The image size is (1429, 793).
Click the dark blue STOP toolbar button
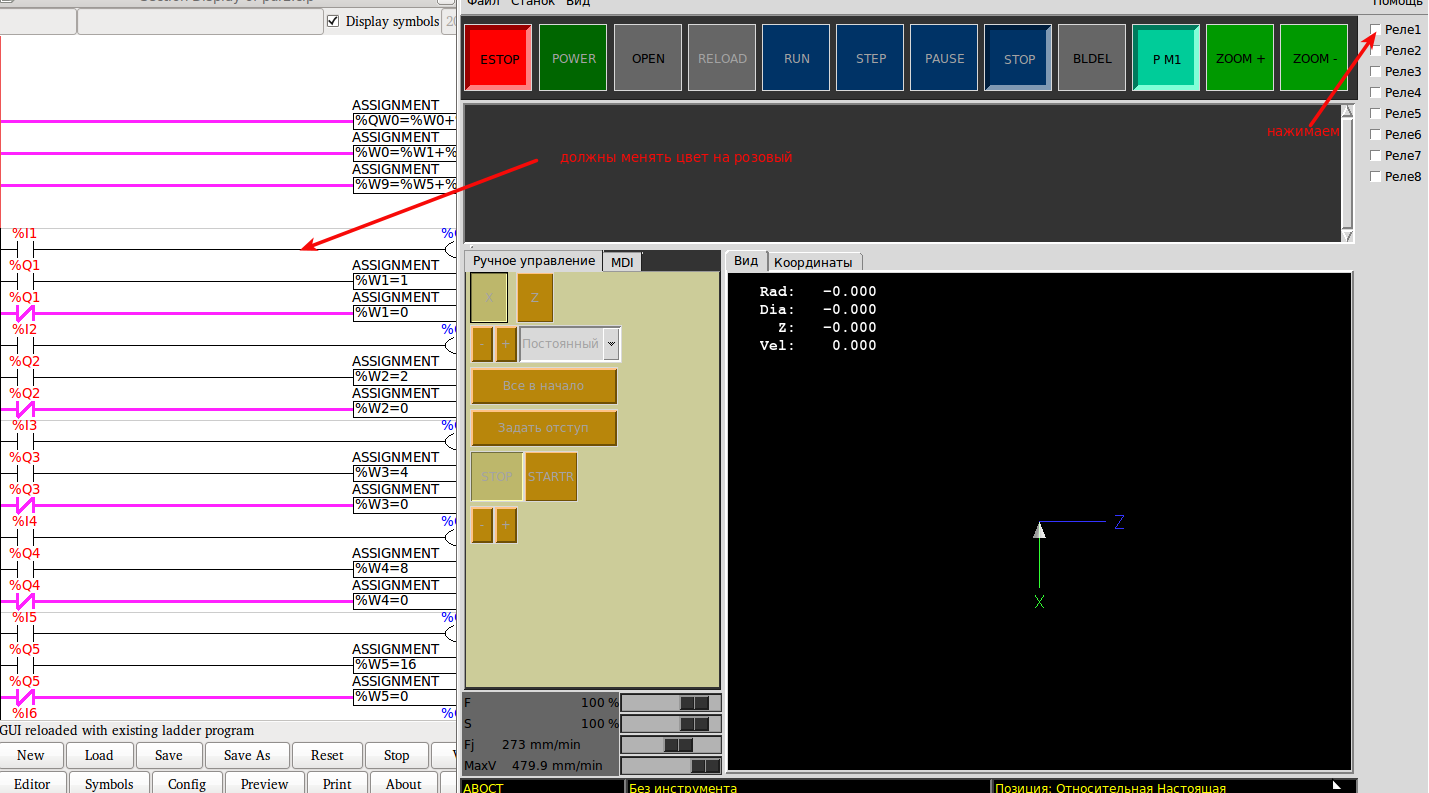[1019, 59]
